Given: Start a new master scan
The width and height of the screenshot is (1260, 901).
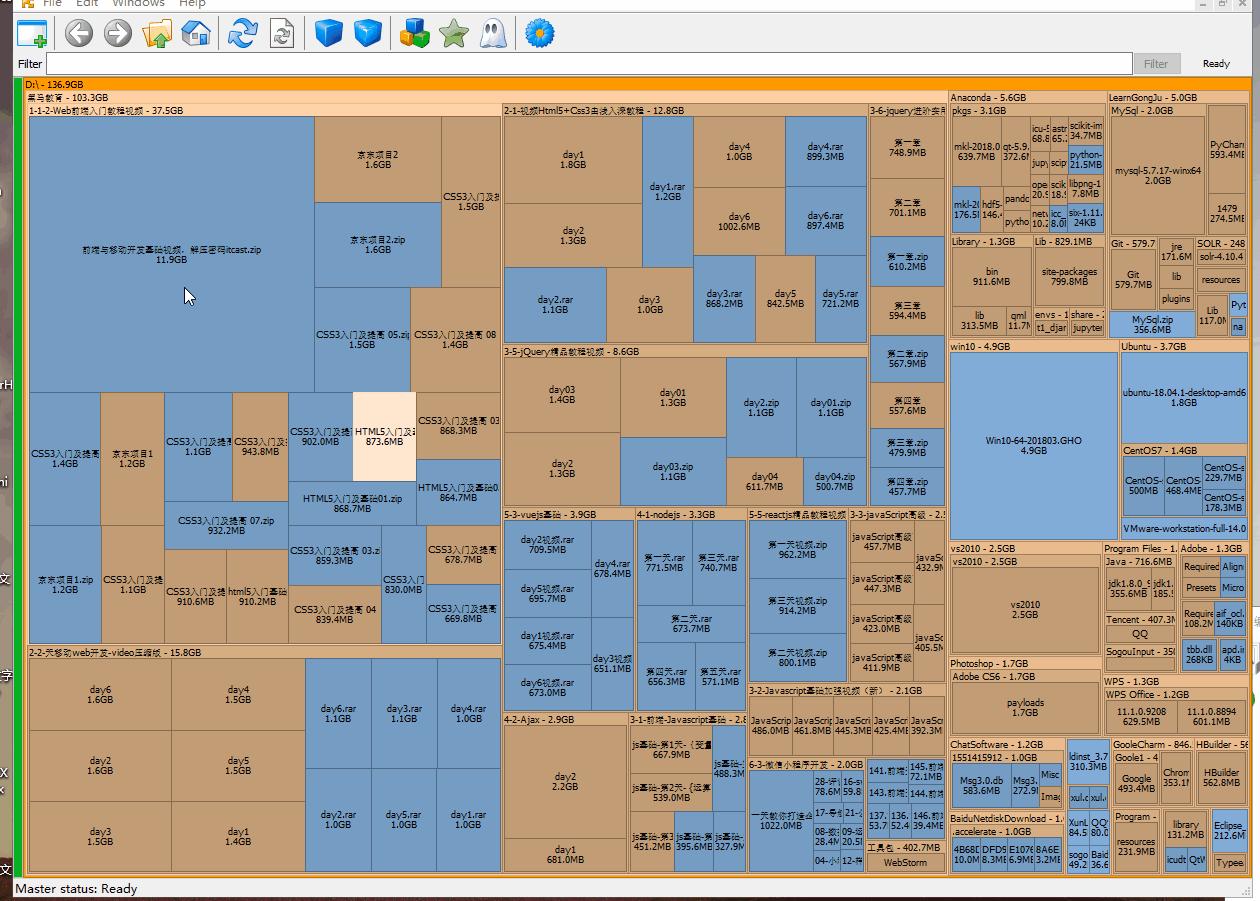Looking at the screenshot, I should click(243, 33).
